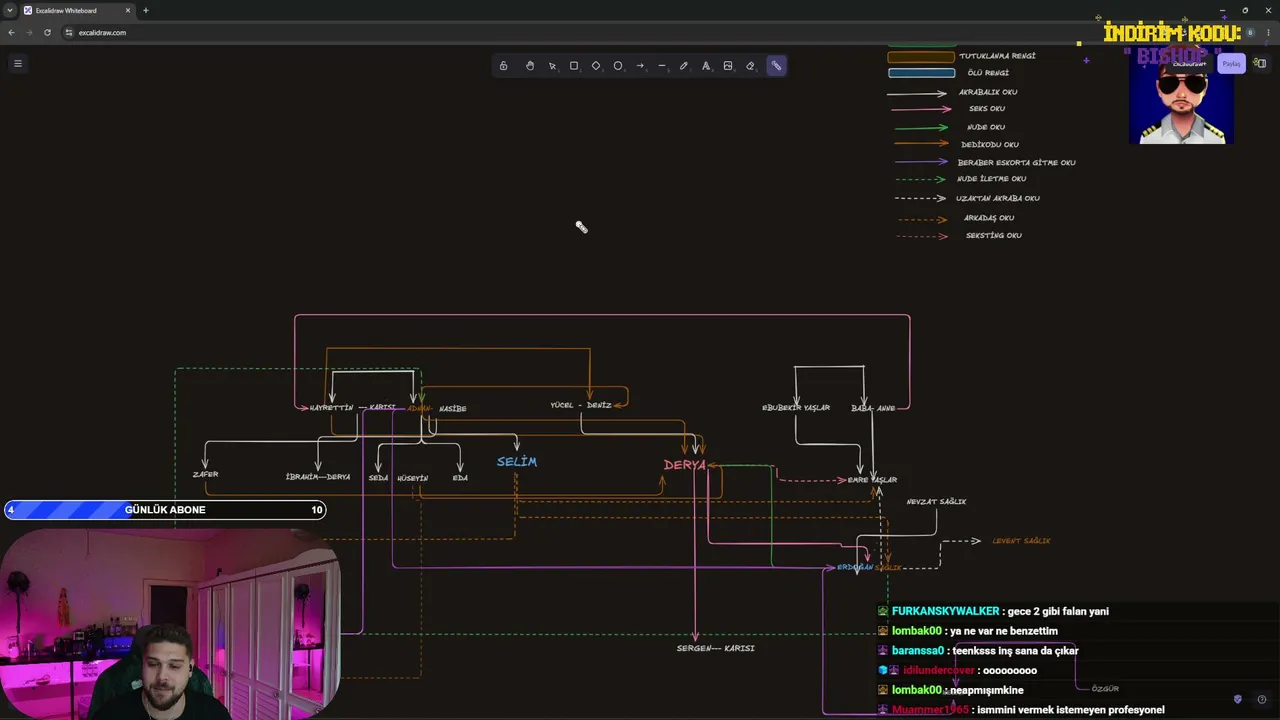
Task: Select the Ellipse shape tool
Action: click(618, 66)
